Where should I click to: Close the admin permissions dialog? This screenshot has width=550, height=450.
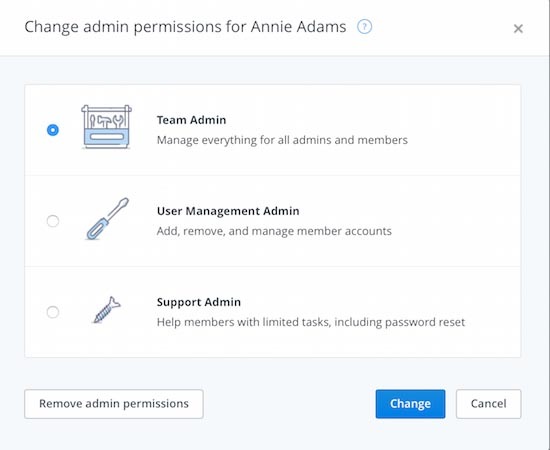pyautogui.click(x=518, y=28)
